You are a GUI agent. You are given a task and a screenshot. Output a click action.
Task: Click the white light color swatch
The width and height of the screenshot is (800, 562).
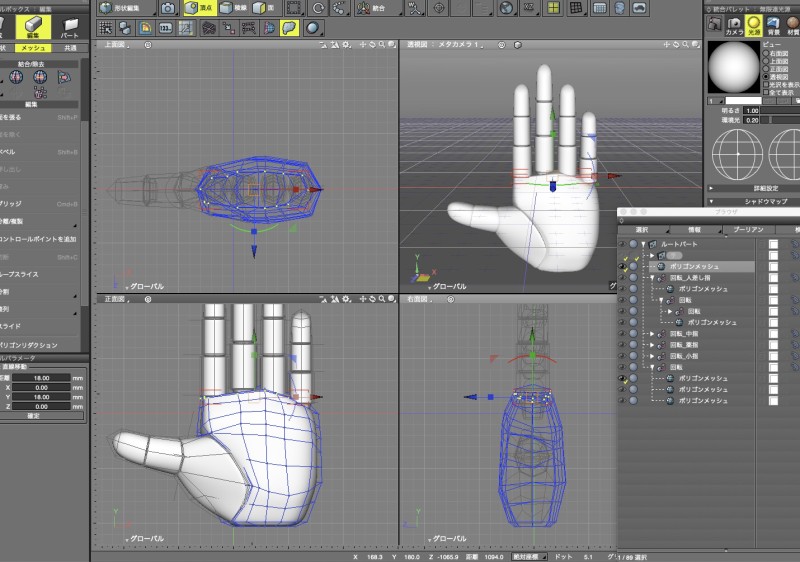[743, 101]
